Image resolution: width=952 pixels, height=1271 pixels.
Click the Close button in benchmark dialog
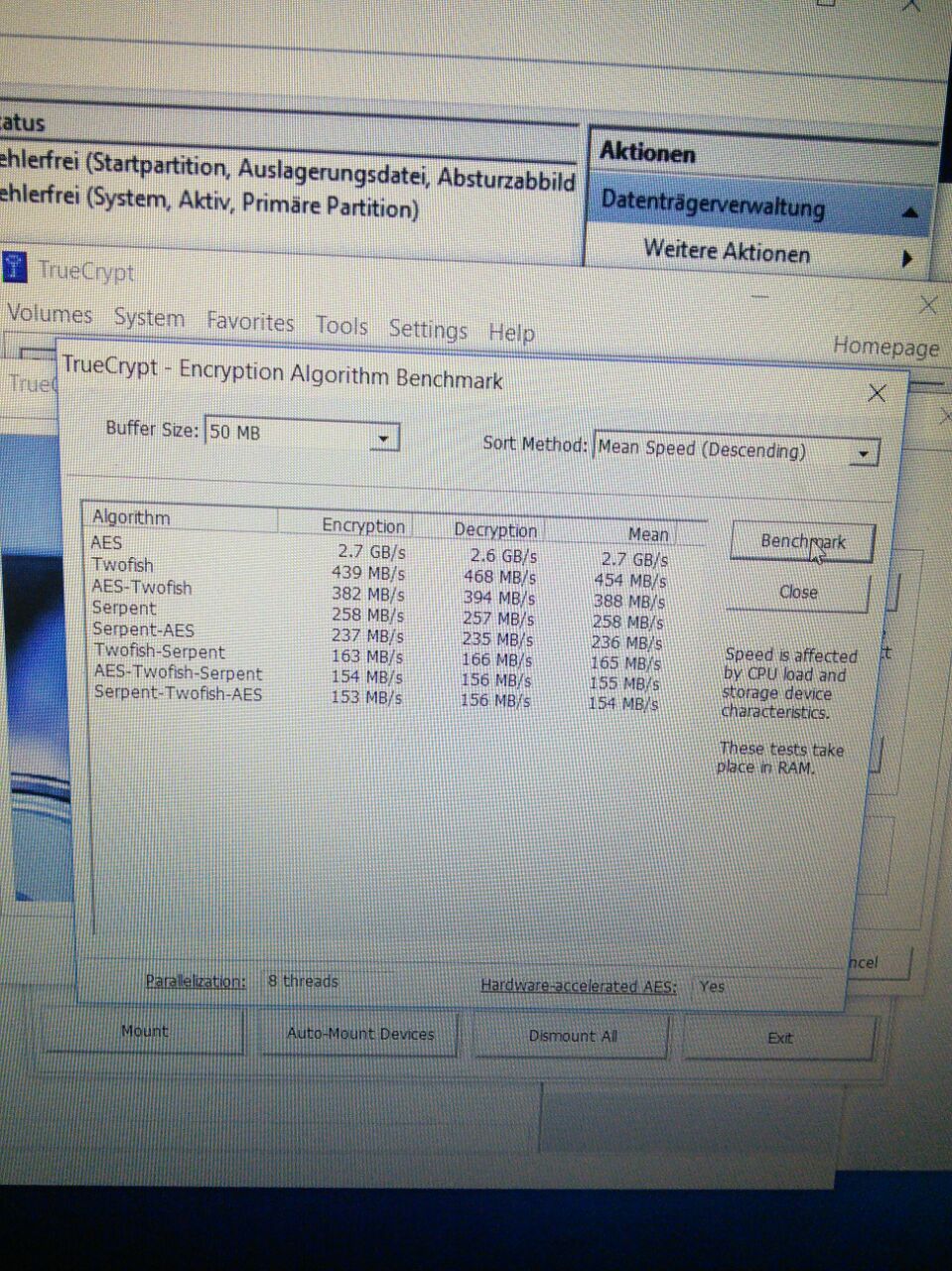coord(798,593)
